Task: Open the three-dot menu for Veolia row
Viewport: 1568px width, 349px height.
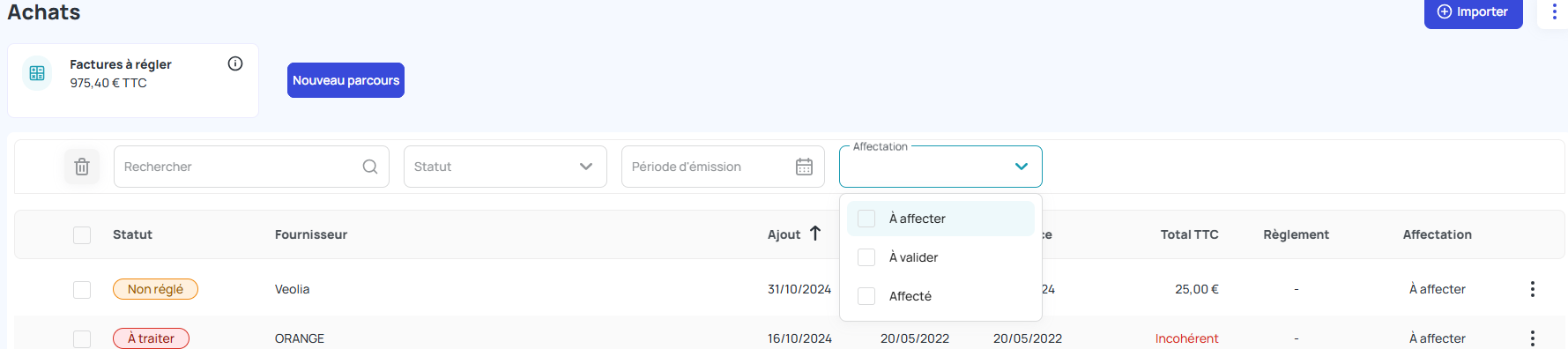Action: click(1533, 289)
